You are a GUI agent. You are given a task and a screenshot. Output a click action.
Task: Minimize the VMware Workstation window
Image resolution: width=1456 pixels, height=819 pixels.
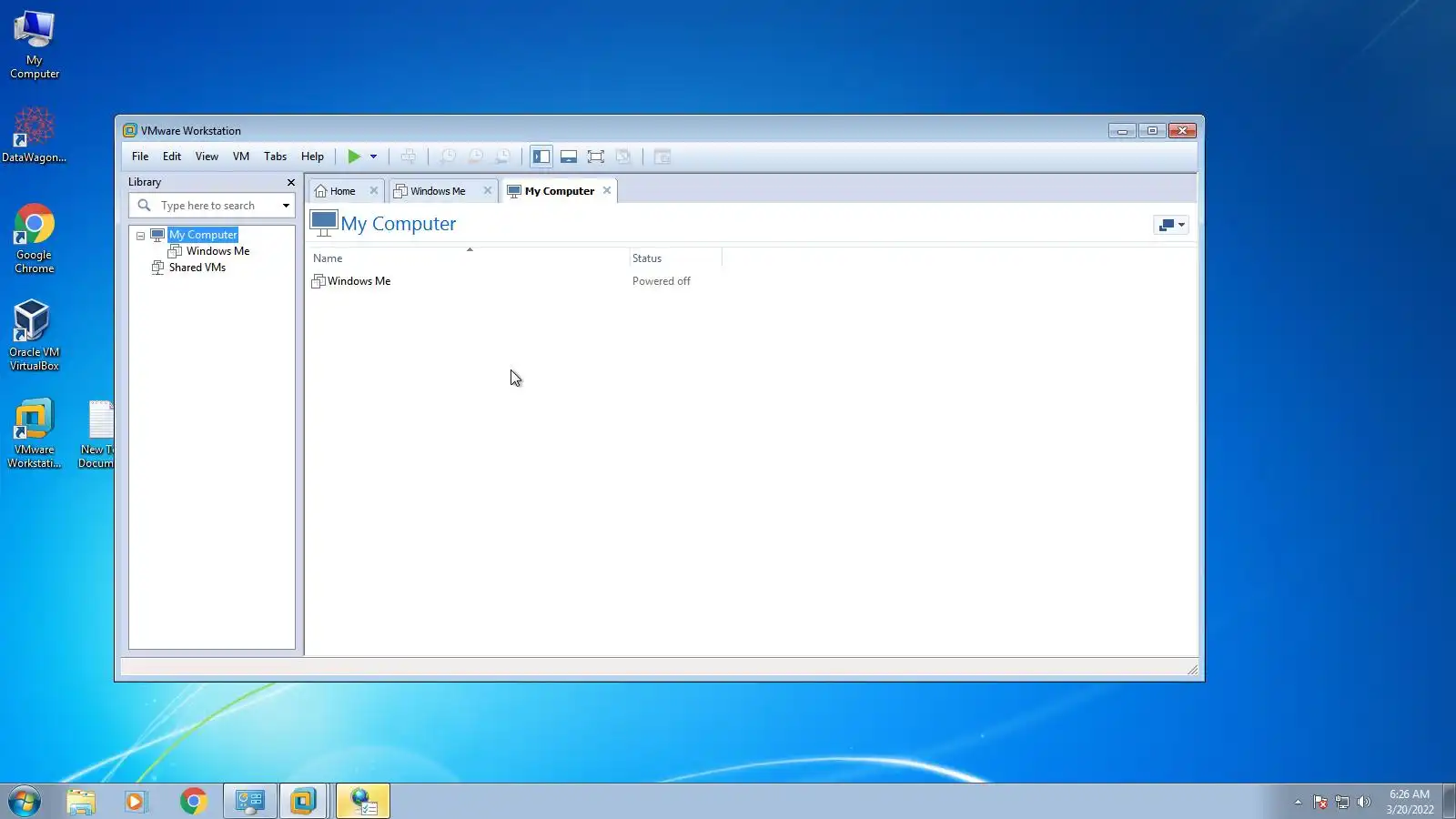[x=1122, y=131]
